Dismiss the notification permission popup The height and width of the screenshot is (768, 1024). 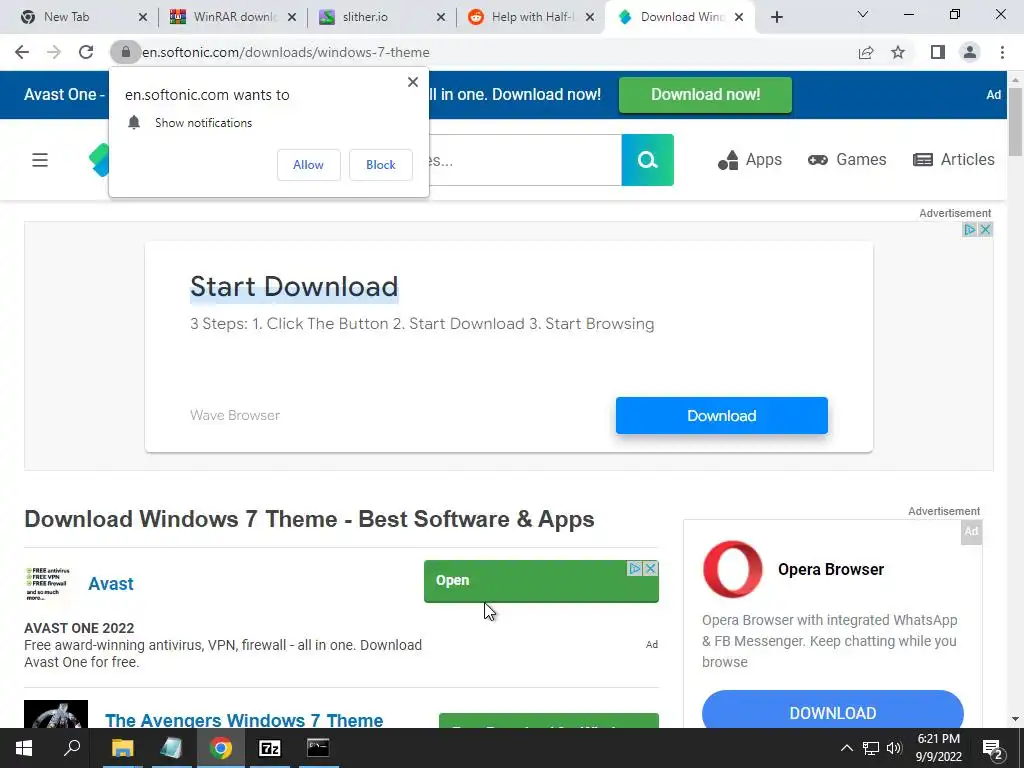(413, 82)
